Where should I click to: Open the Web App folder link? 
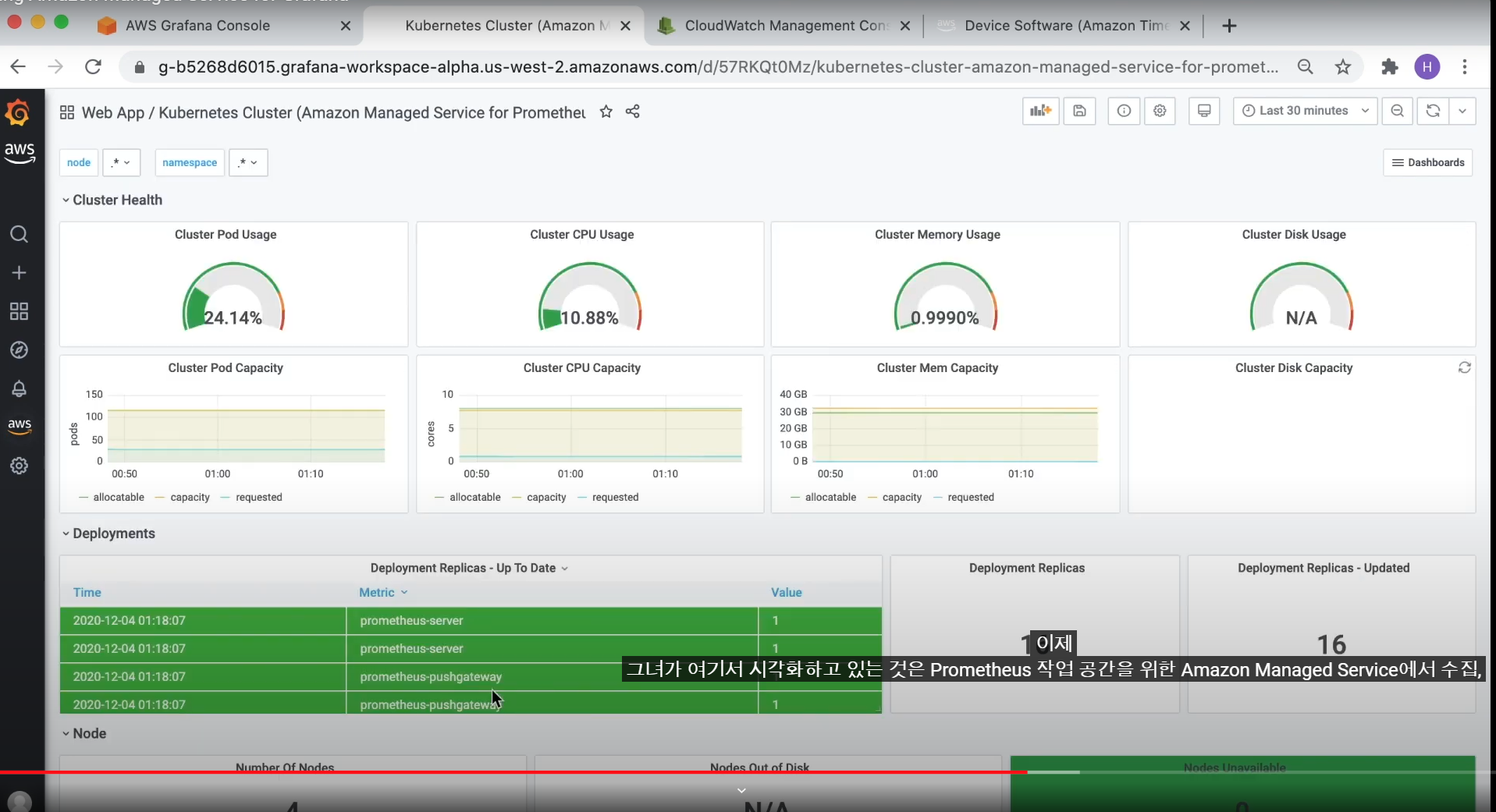[113, 112]
